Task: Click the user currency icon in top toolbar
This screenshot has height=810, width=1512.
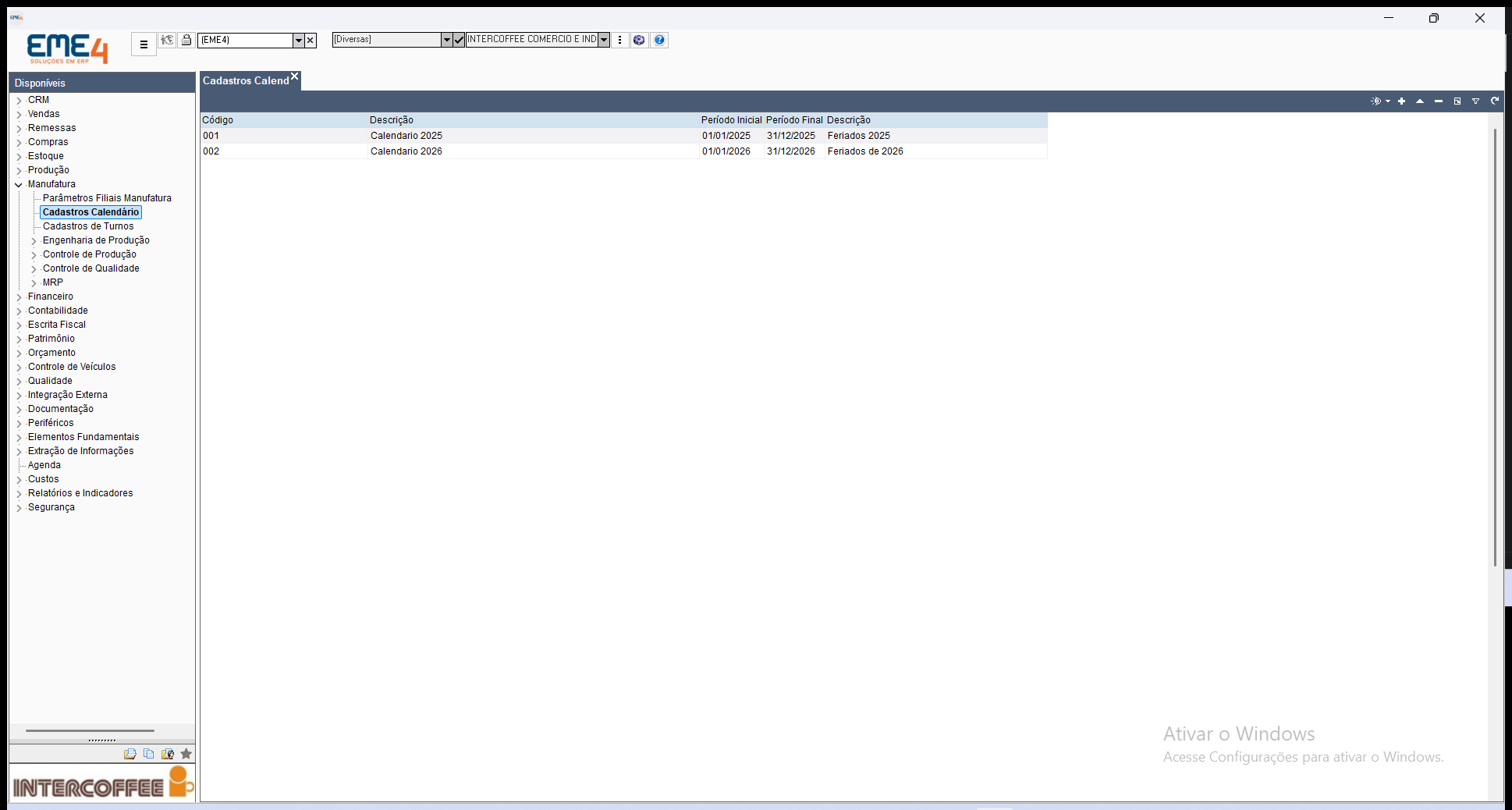Action: (167, 40)
